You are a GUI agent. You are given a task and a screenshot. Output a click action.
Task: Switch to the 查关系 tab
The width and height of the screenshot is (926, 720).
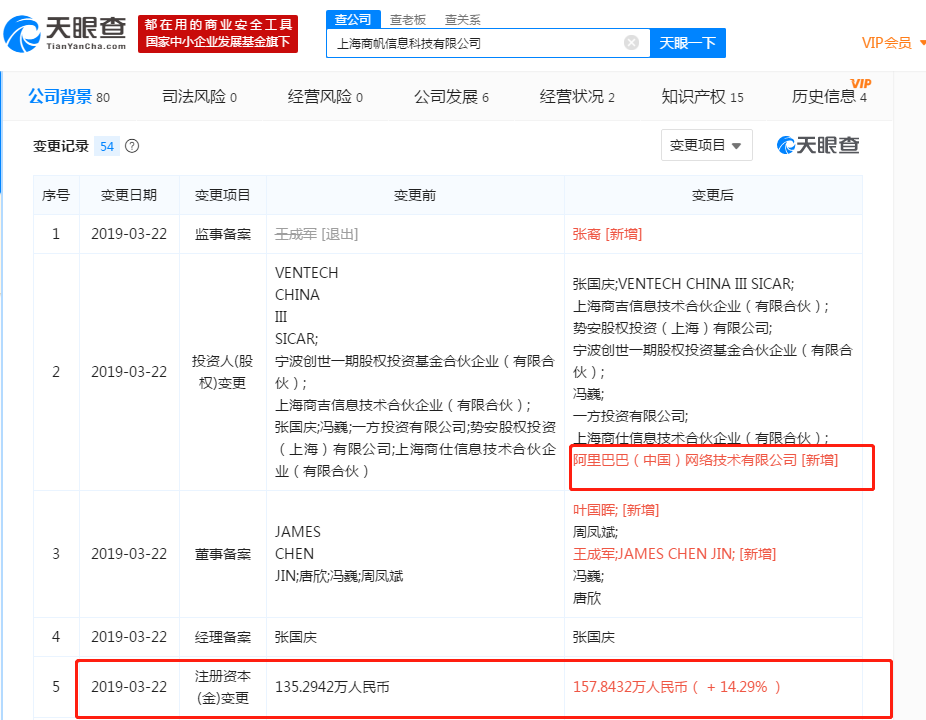point(461,19)
